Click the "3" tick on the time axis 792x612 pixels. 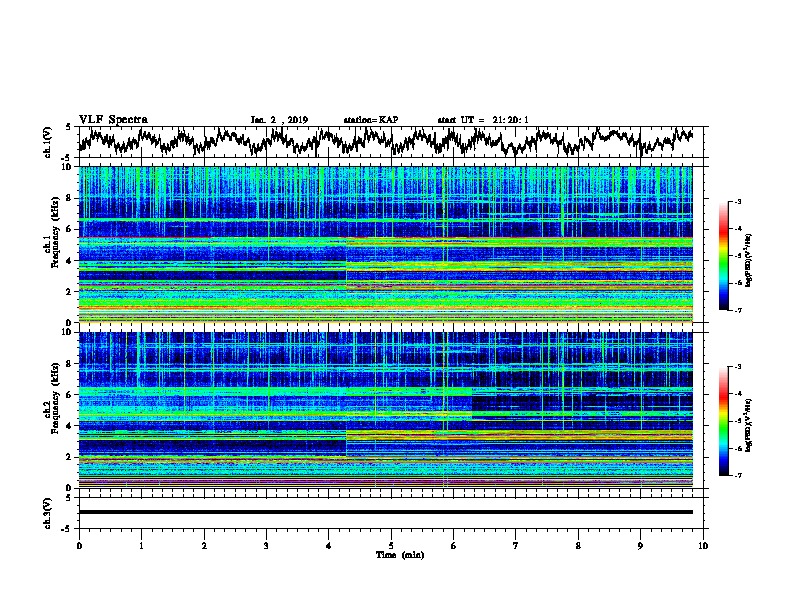(266, 546)
